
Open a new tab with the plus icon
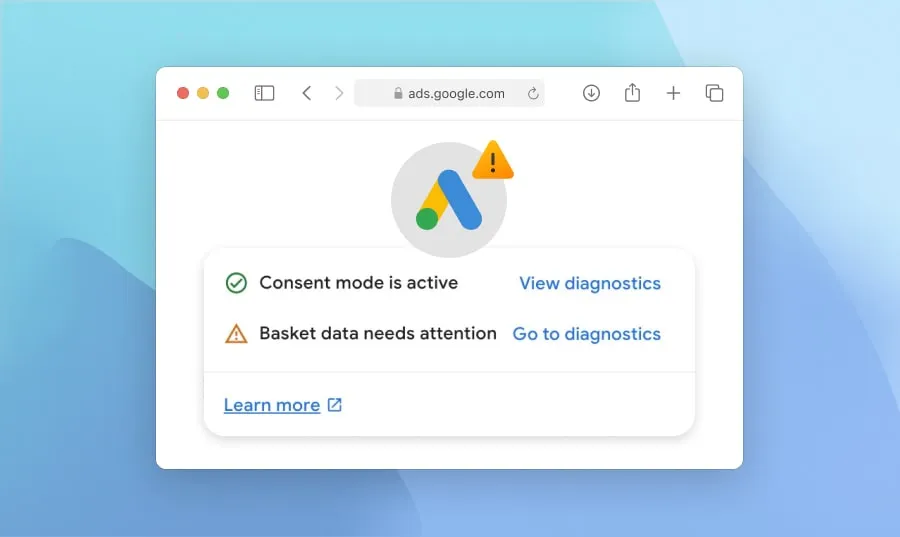click(673, 93)
